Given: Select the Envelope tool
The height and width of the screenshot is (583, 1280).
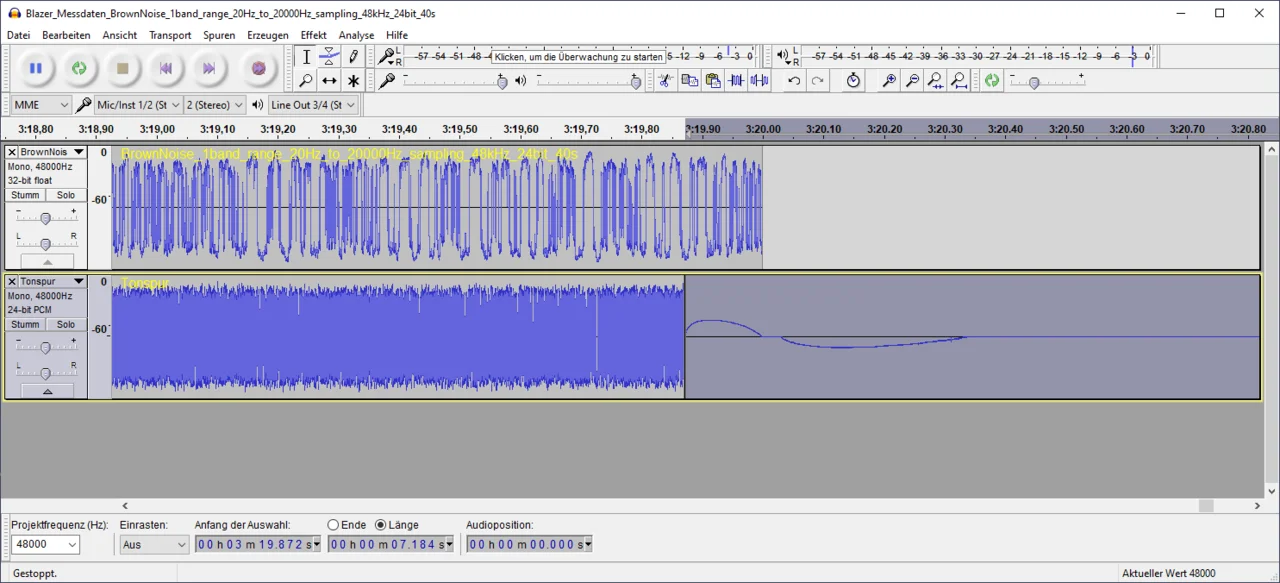Looking at the screenshot, I should (329, 57).
